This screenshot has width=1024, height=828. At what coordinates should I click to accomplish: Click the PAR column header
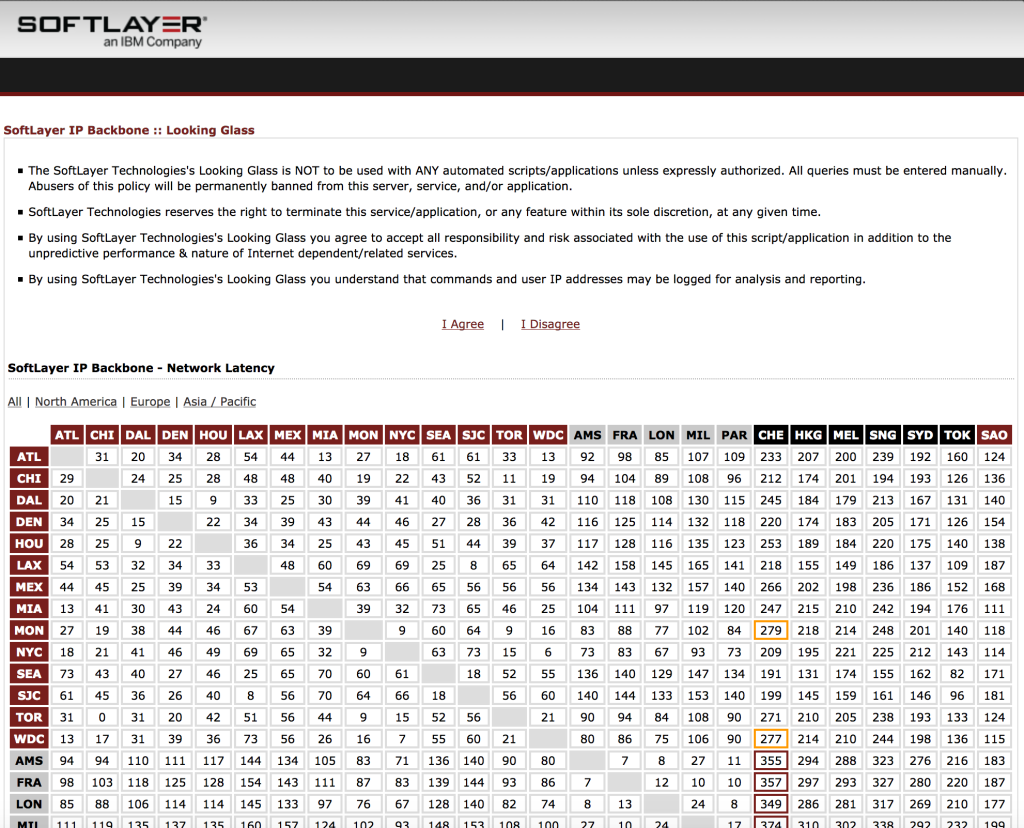(734, 435)
